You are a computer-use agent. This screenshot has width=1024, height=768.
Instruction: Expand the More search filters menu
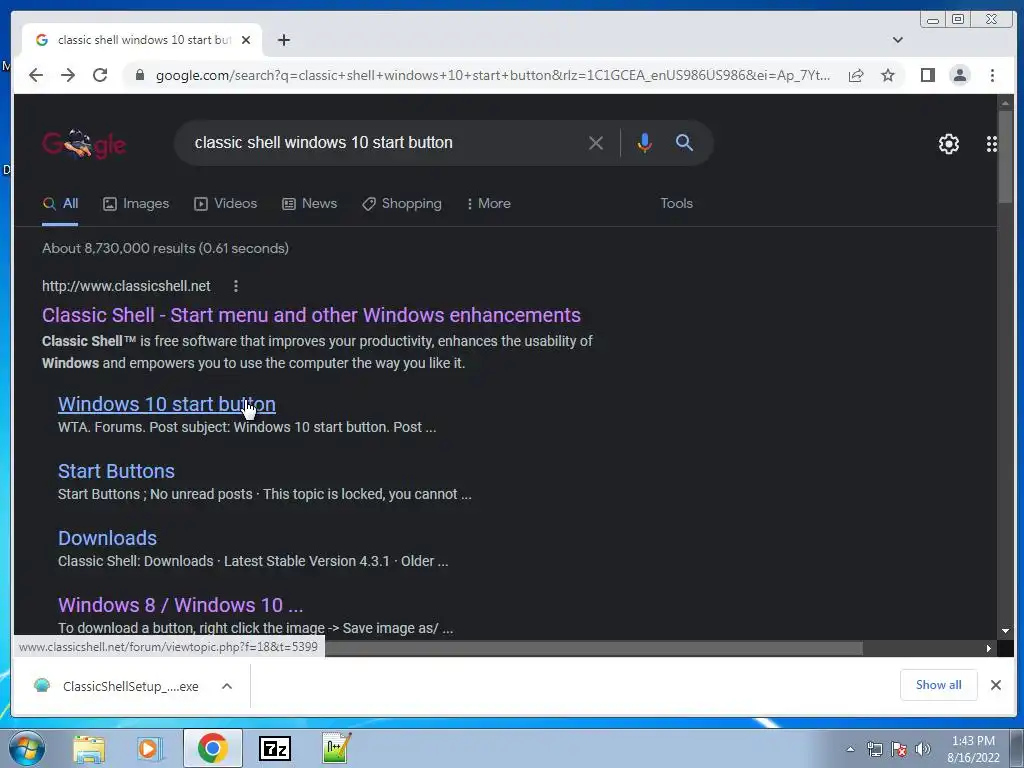click(488, 204)
